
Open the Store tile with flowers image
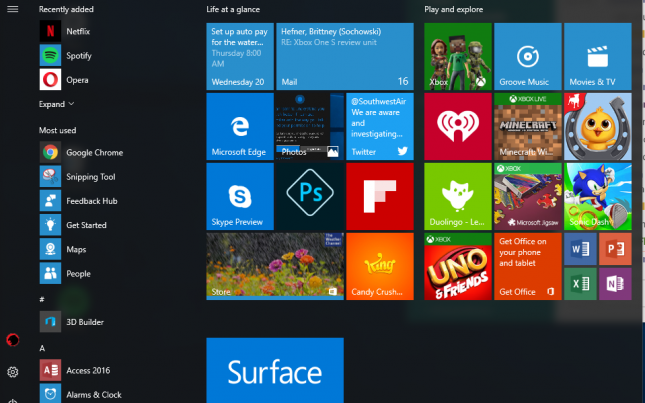pyautogui.click(x=274, y=266)
